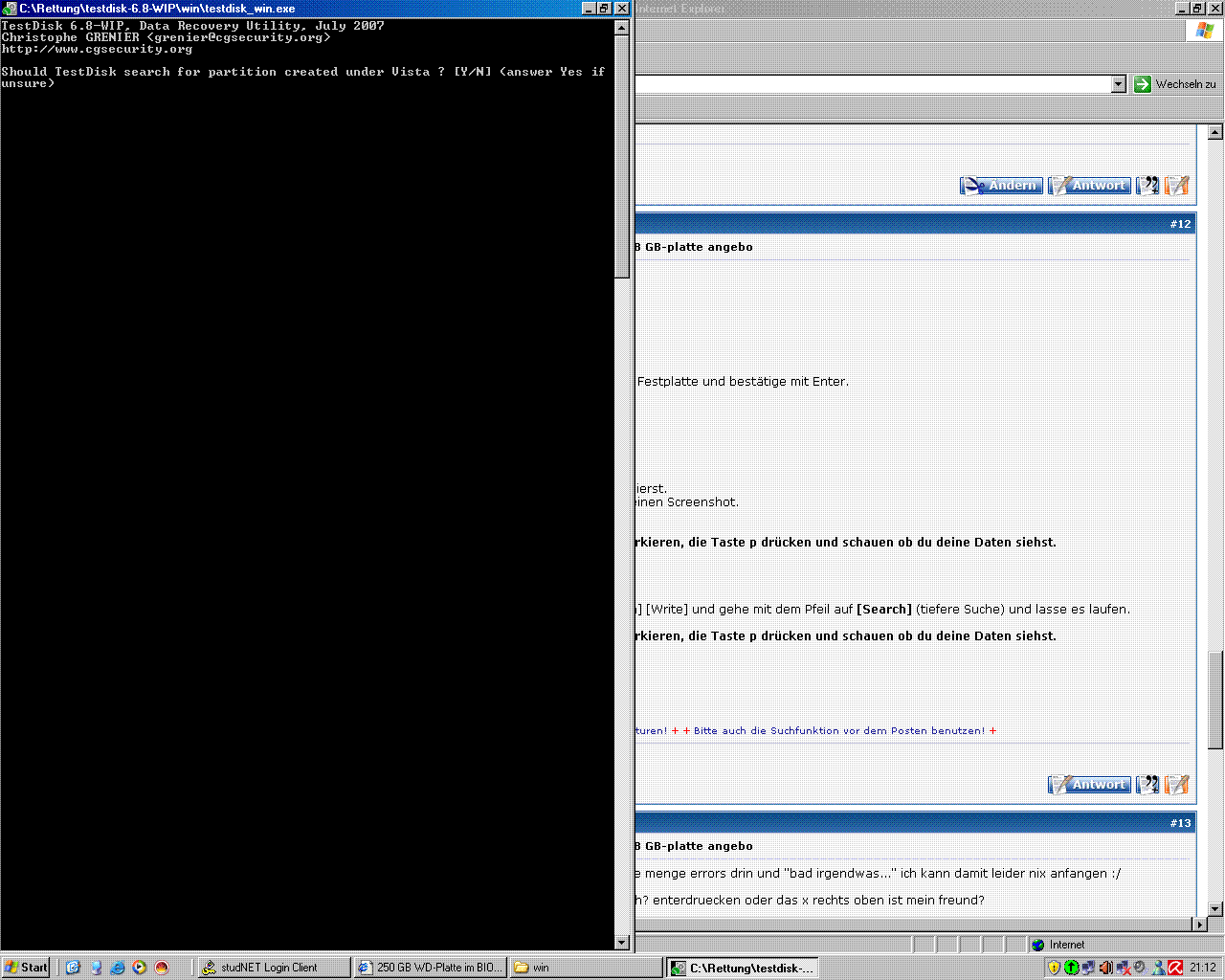Image resolution: width=1225 pixels, height=980 pixels.
Task: Launch Internet Explorer from the quick launch bar
Action: pos(118,968)
